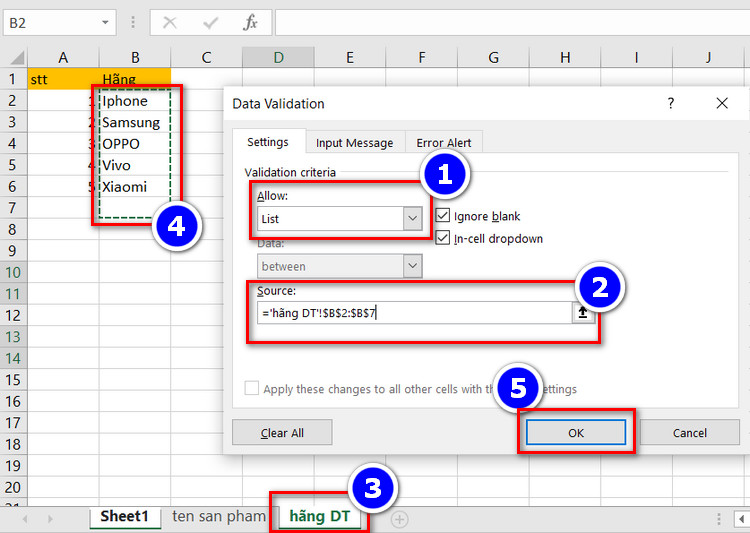Click inside the Source input field

pyautogui.click(x=415, y=313)
